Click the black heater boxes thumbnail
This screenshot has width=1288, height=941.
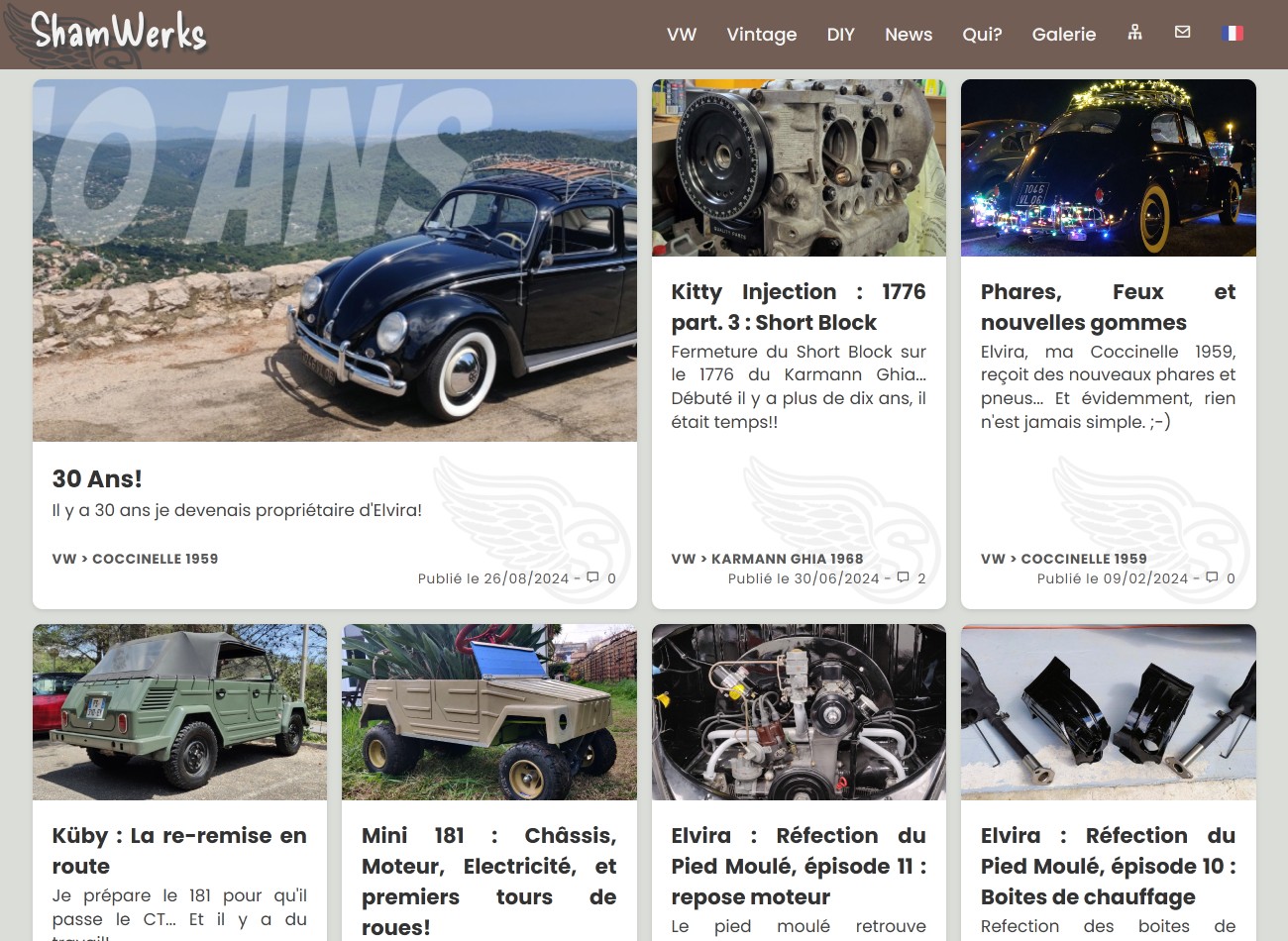tap(1108, 712)
